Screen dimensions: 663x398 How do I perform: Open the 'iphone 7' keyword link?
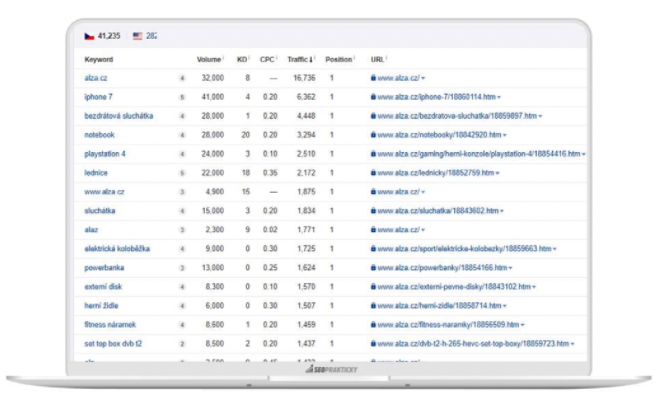[98, 97]
